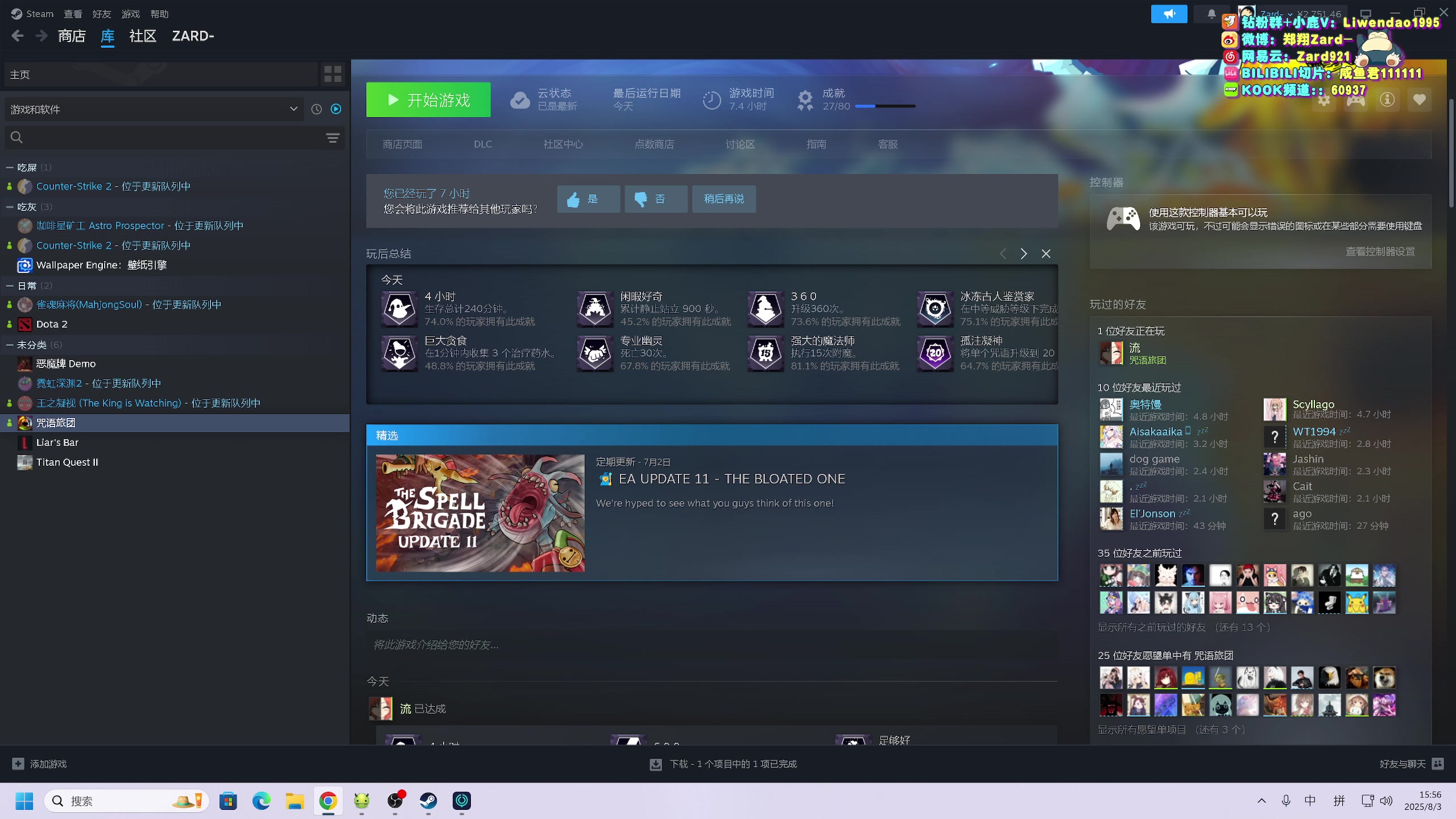Open the 点数商店 tab
1456x819 pixels.
point(654,144)
